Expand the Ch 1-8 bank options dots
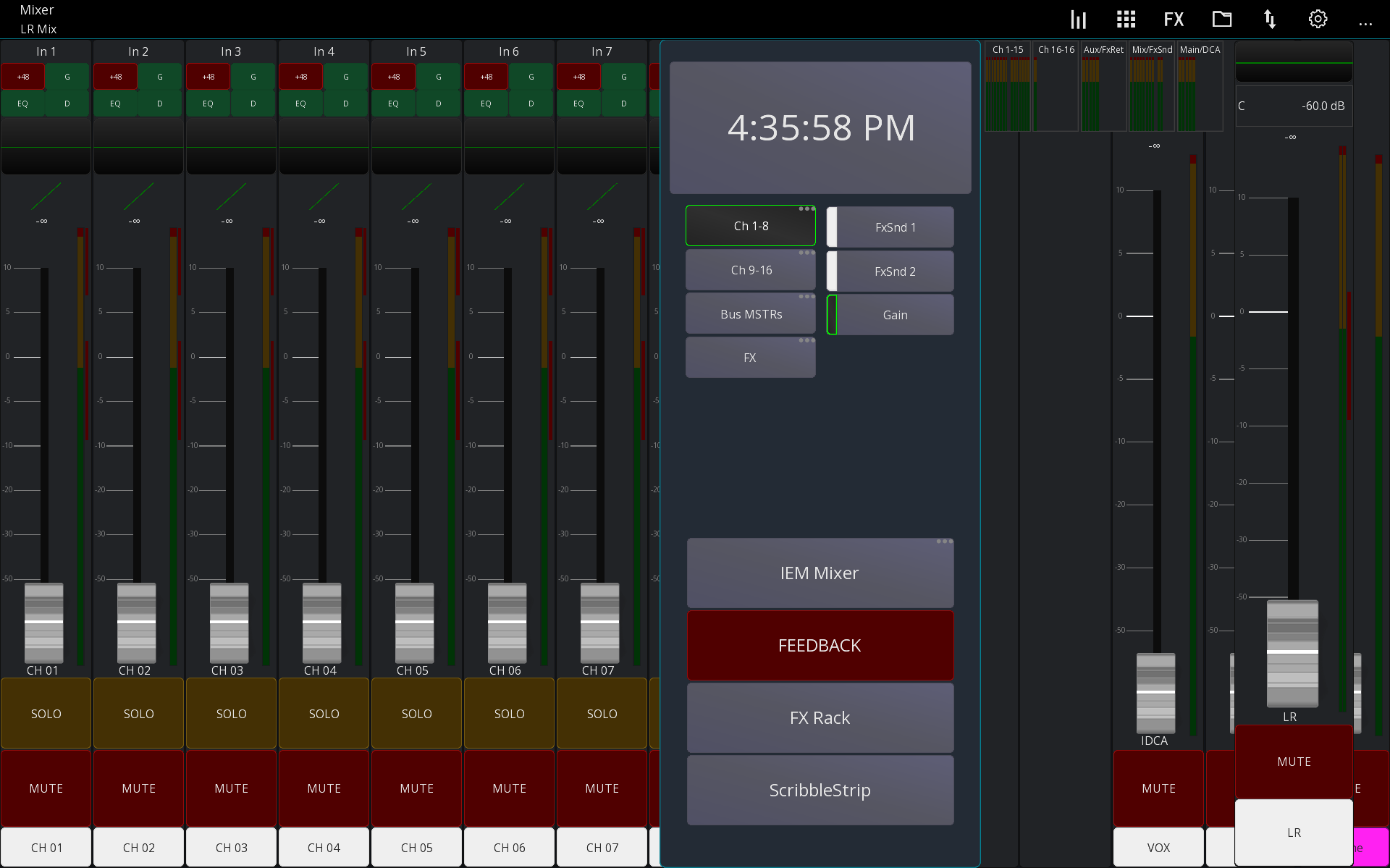Screen dimensions: 1390x868 pyautogui.click(x=805, y=208)
